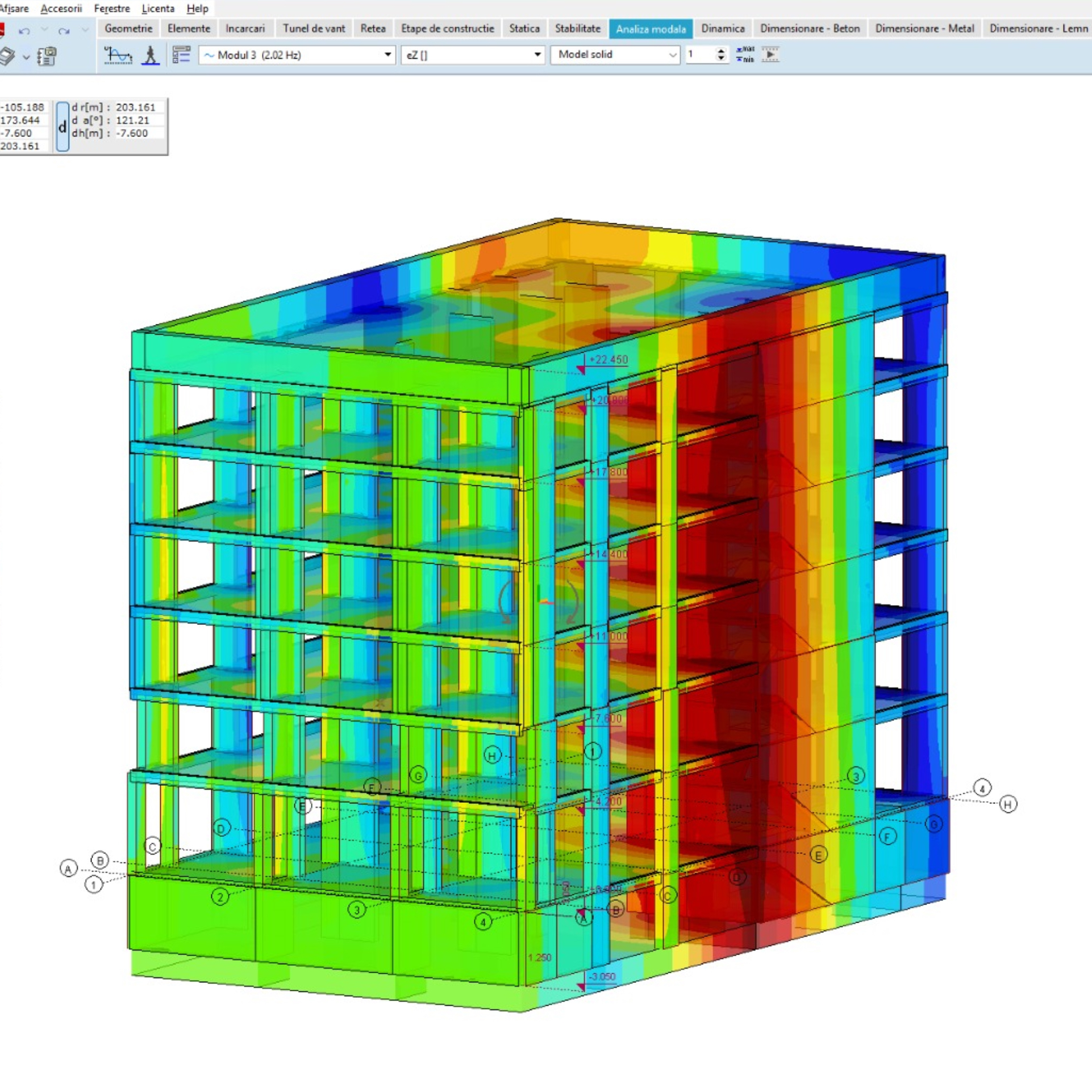The width and height of the screenshot is (1092, 1092).
Task: Increase the scale factor stepper value
Action: pyautogui.click(x=721, y=51)
